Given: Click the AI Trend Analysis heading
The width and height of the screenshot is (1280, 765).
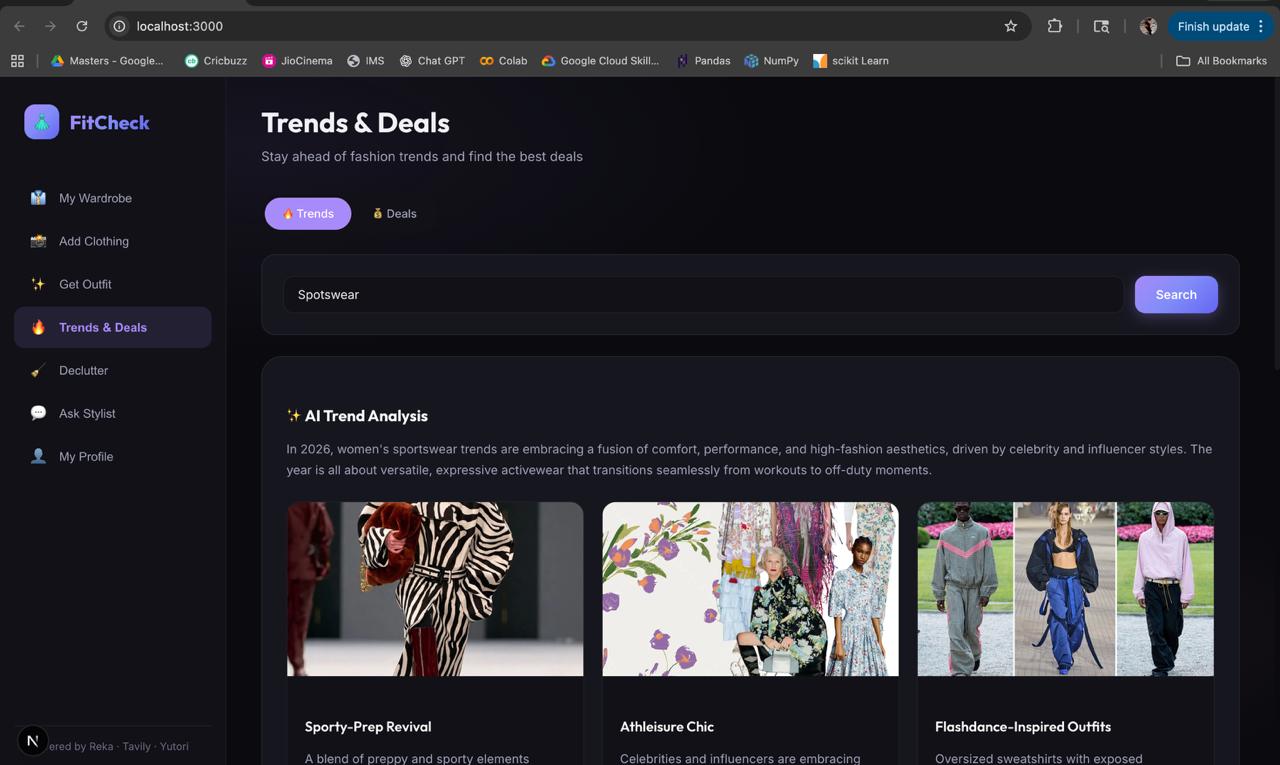Looking at the screenshot, I should pos(357,416).
